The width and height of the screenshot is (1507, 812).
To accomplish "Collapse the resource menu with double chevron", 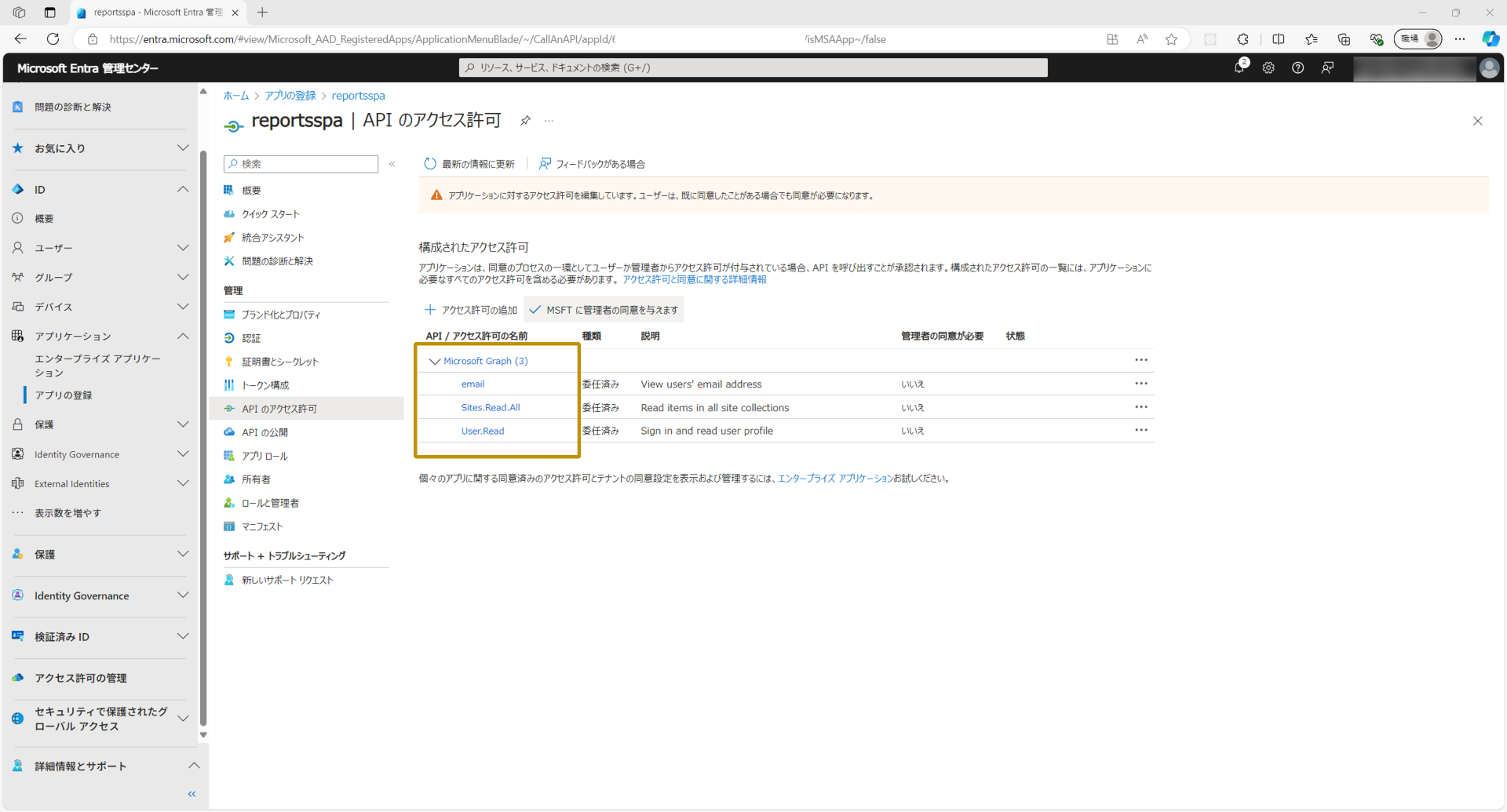I will click(x=392, y=164).
